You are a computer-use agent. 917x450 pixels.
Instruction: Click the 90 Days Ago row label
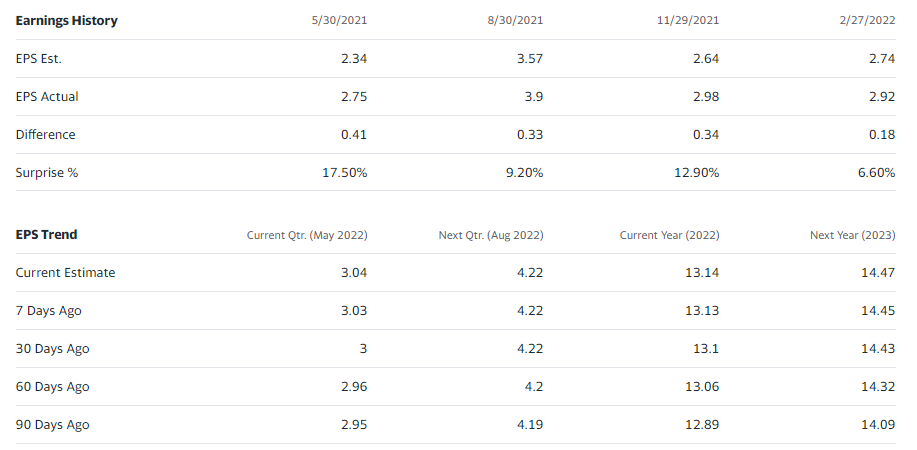point(52,425)
